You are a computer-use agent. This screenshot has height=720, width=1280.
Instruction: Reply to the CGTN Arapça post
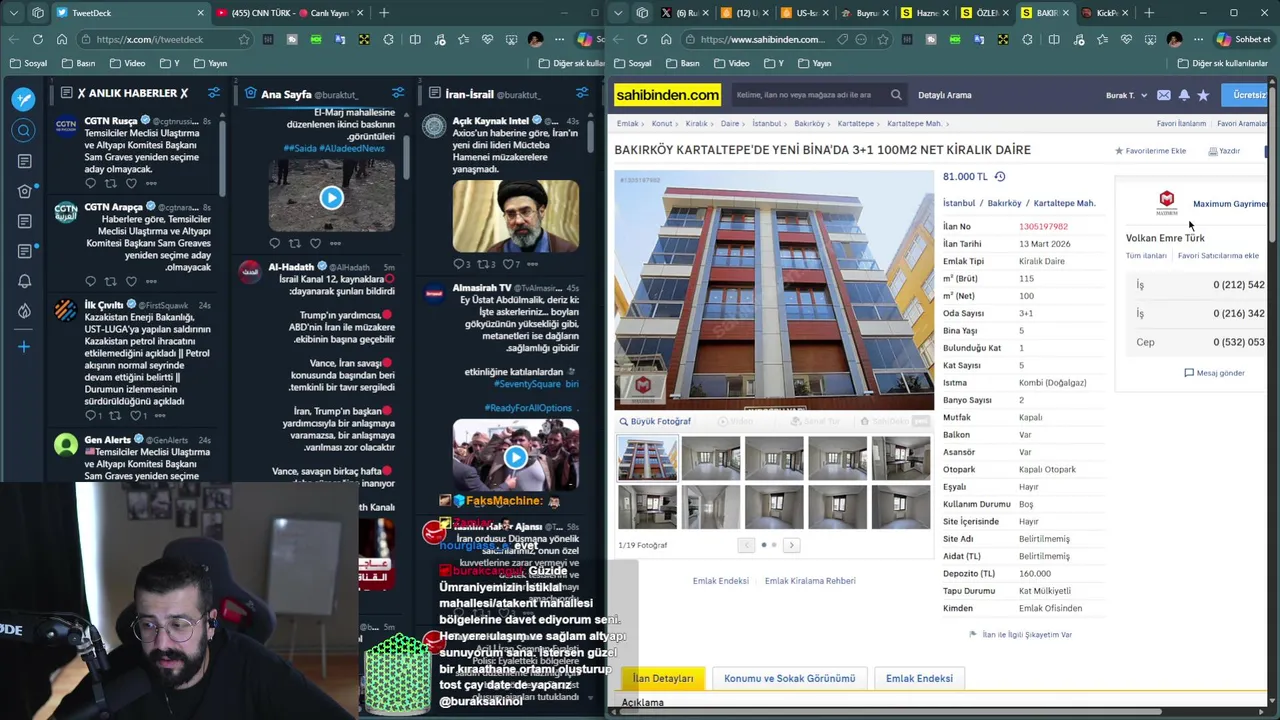pos(90,282)
